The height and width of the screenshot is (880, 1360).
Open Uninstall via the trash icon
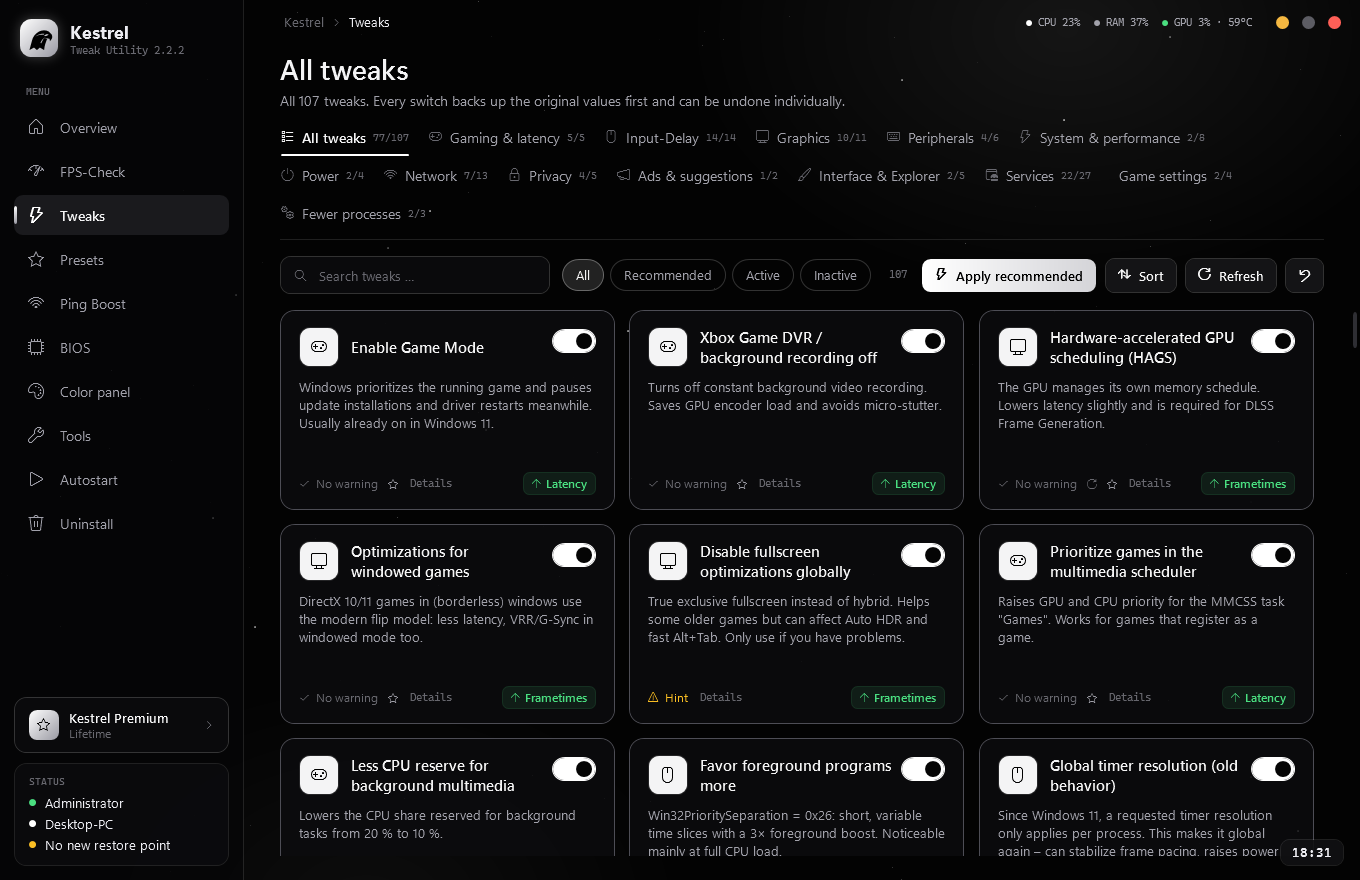point(36,524)
